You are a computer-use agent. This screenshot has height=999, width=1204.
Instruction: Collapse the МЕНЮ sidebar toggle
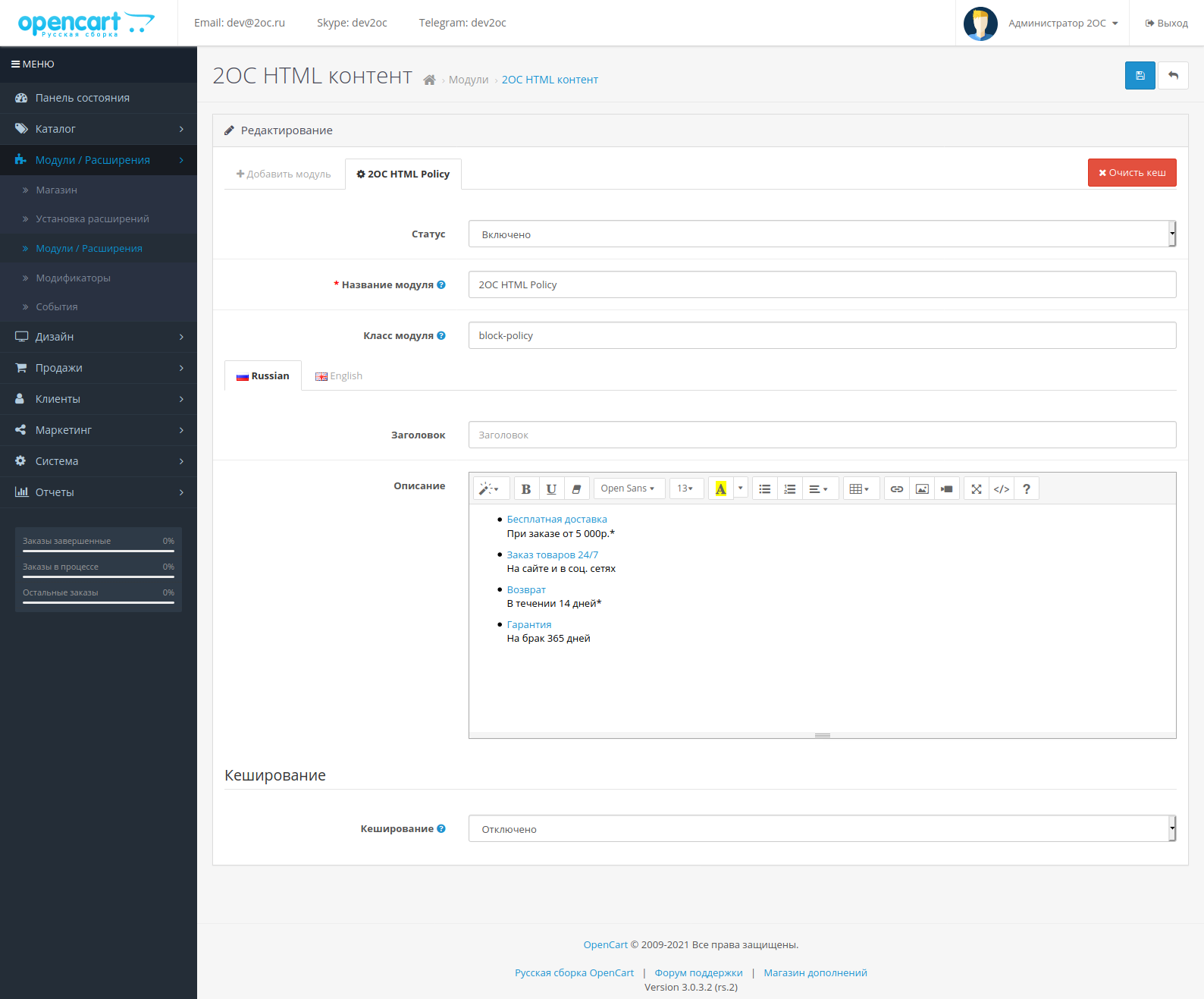point(33,64)
